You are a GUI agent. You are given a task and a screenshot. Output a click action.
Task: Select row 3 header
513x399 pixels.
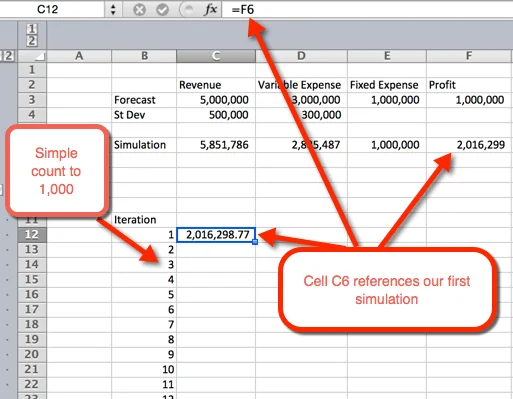[32, 100]
